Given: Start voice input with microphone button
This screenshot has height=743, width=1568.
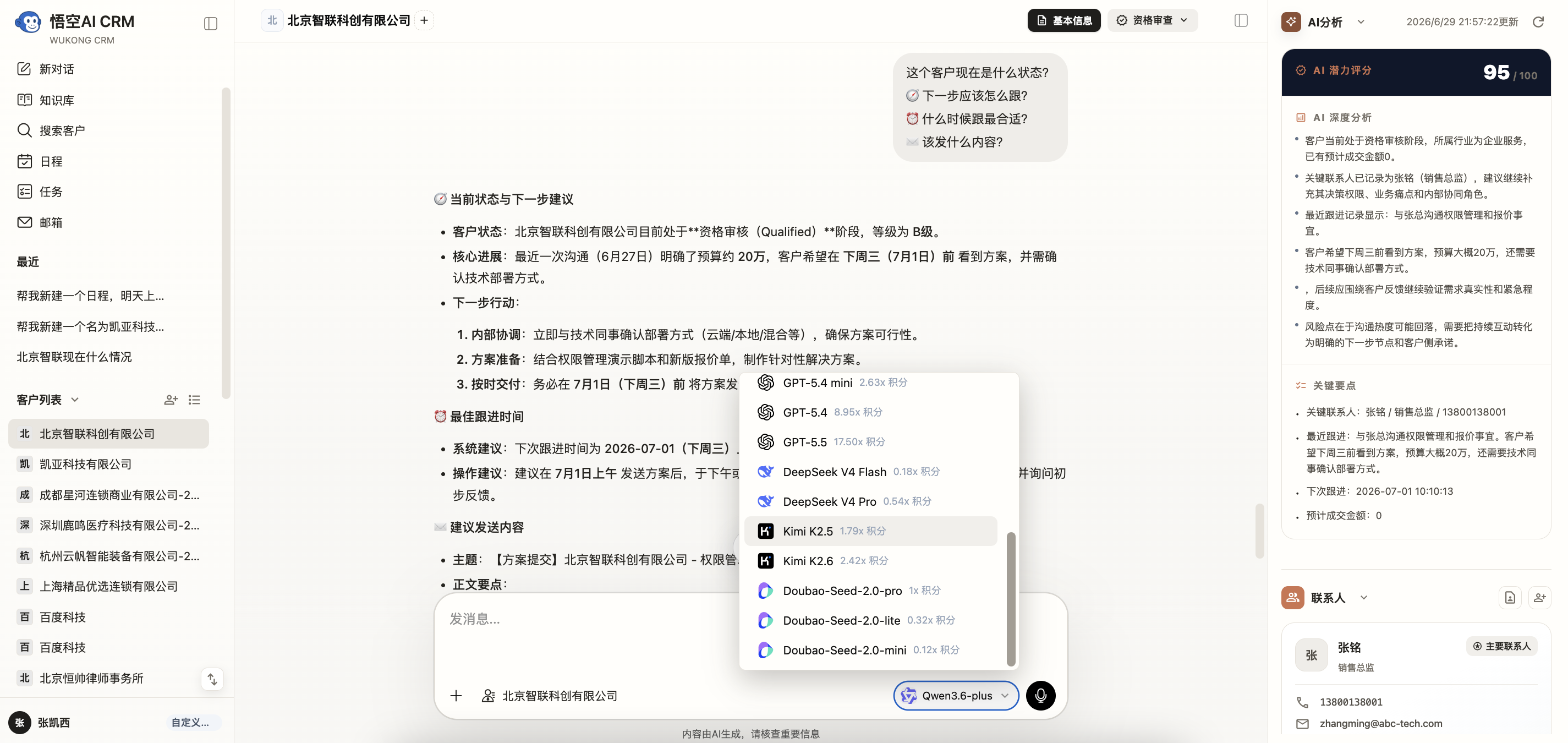Looking at the screenshot, I should 1041,696.
